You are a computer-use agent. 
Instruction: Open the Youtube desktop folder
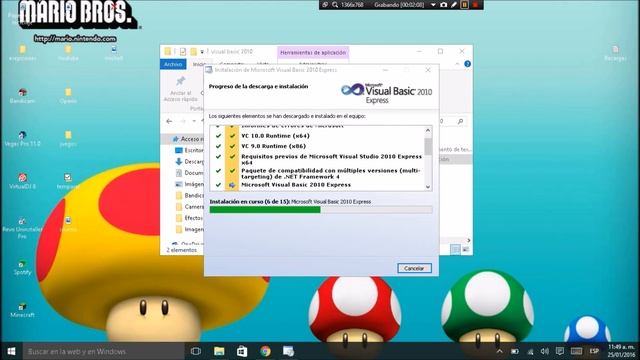tap(68, 53)
